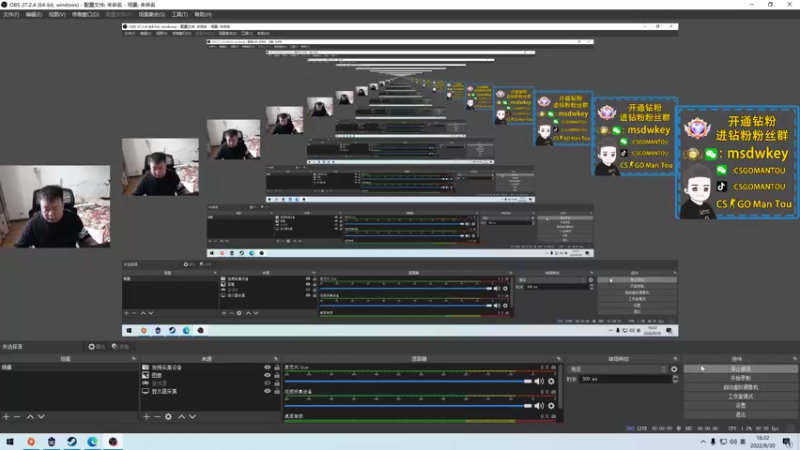Open the 编辑(E) menu
800x450 pixels.
(x=34, y=14)
